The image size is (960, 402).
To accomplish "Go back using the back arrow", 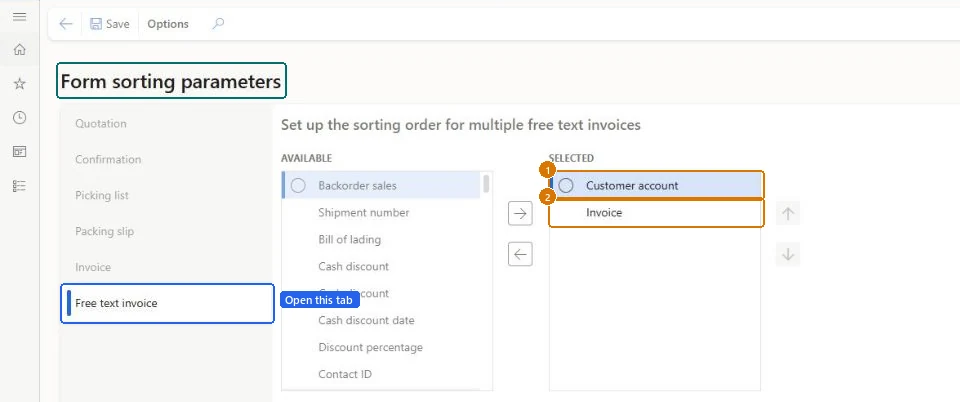I will (66, 24).
